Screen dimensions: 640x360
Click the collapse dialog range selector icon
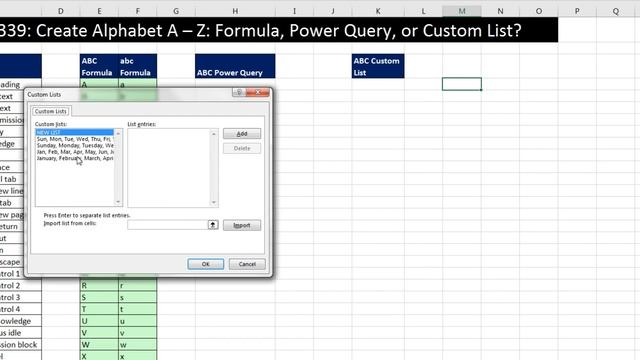[x=213, y=225]
